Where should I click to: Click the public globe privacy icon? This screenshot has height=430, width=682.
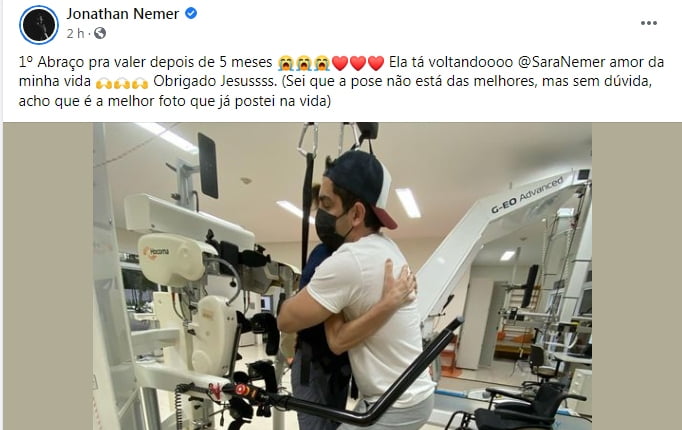[x=100, y=33]
